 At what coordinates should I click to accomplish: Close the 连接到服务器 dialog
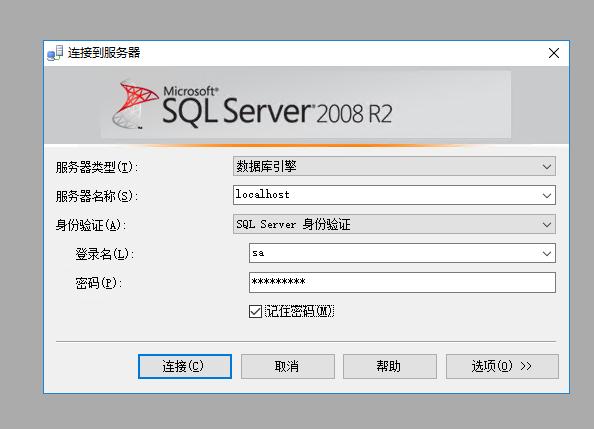click(x=554, y=53)
